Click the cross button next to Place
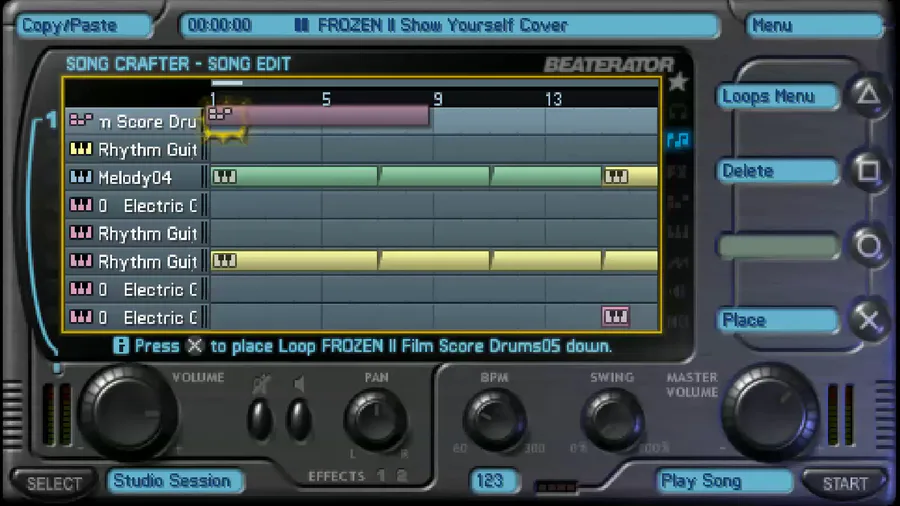Screen dimensions: 900x506 [x=868, y=320]
